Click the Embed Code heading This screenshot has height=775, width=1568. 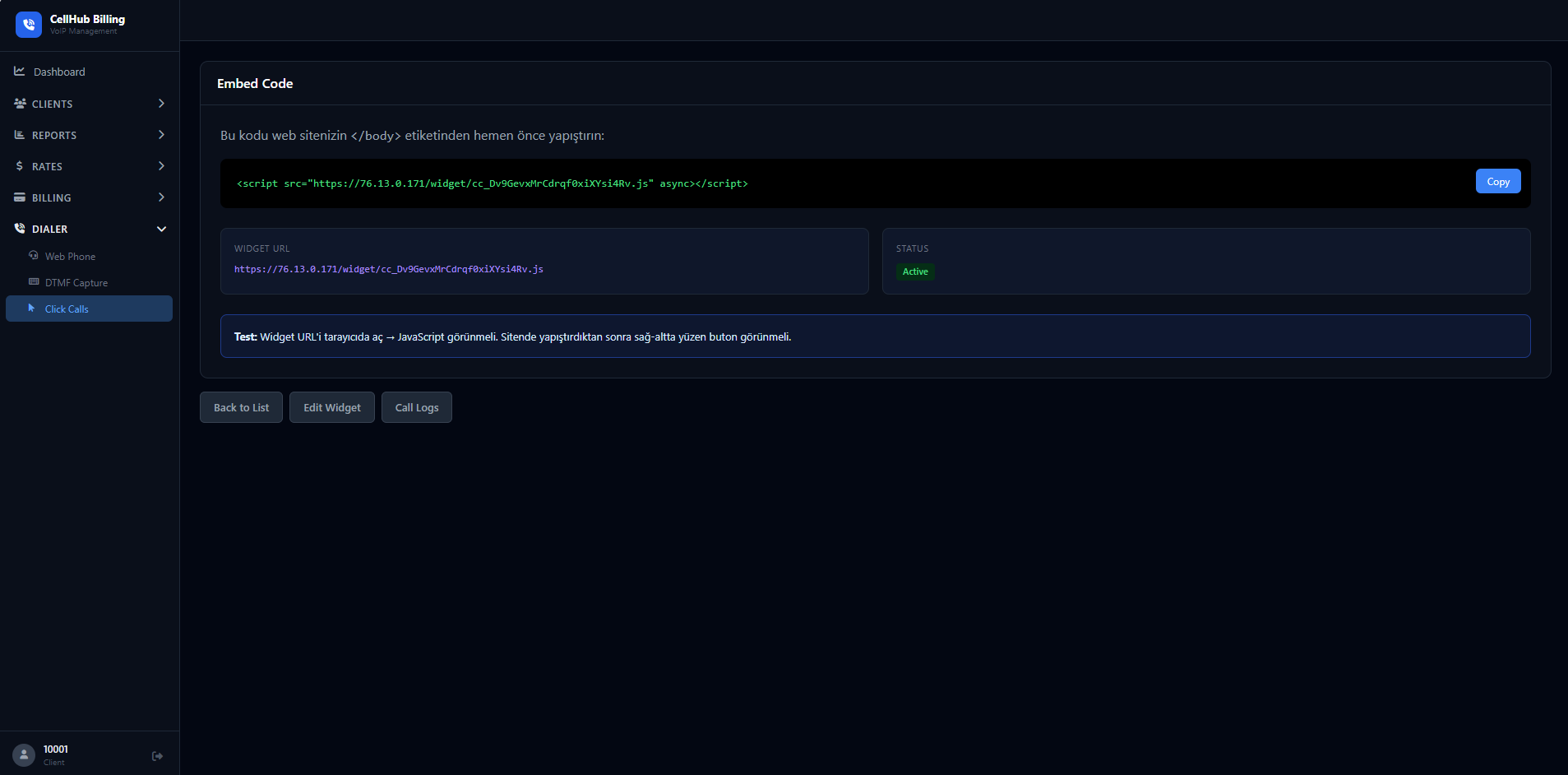(255, 83)
